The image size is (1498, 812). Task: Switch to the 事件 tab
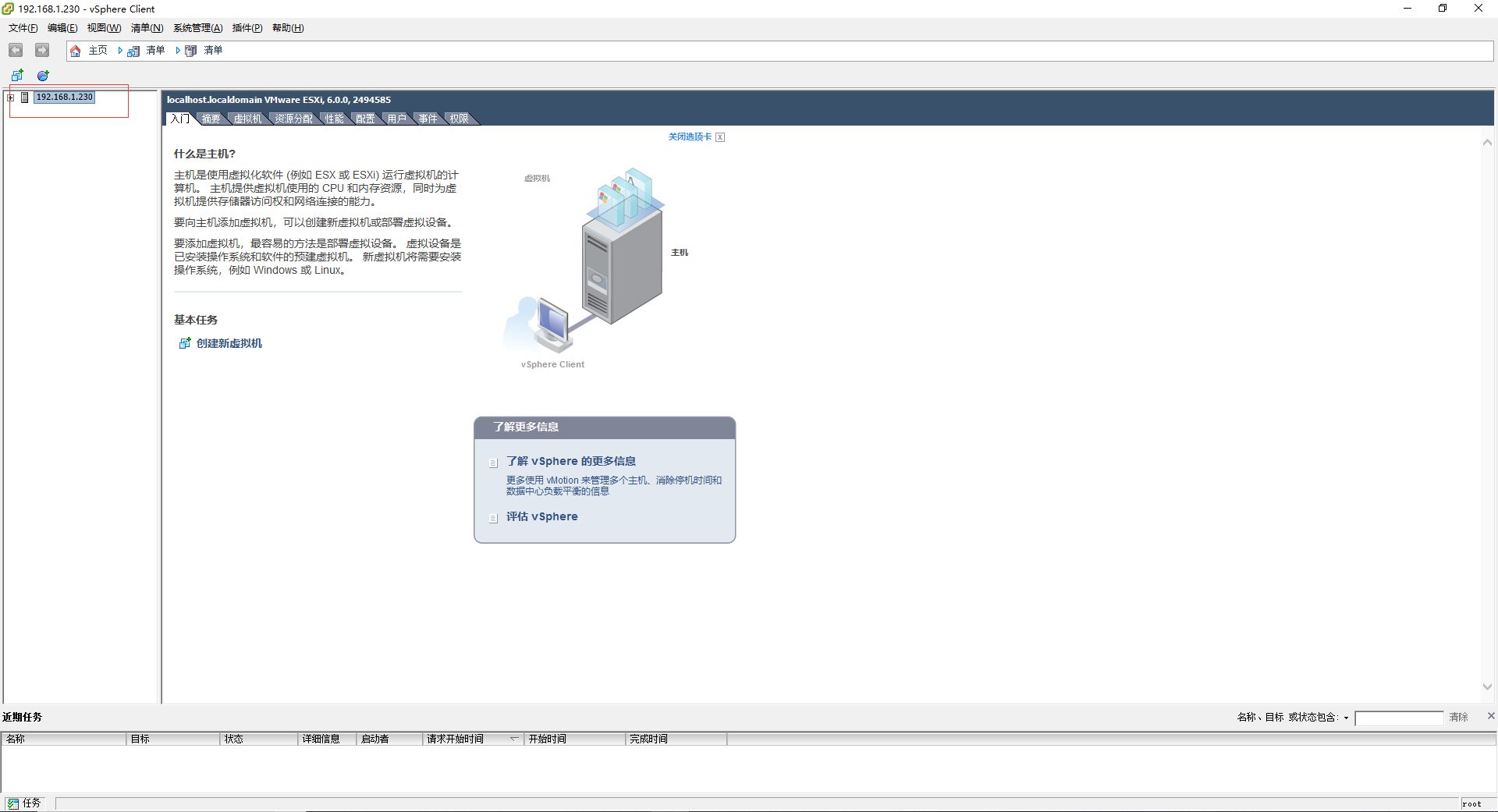pos(428,119)
